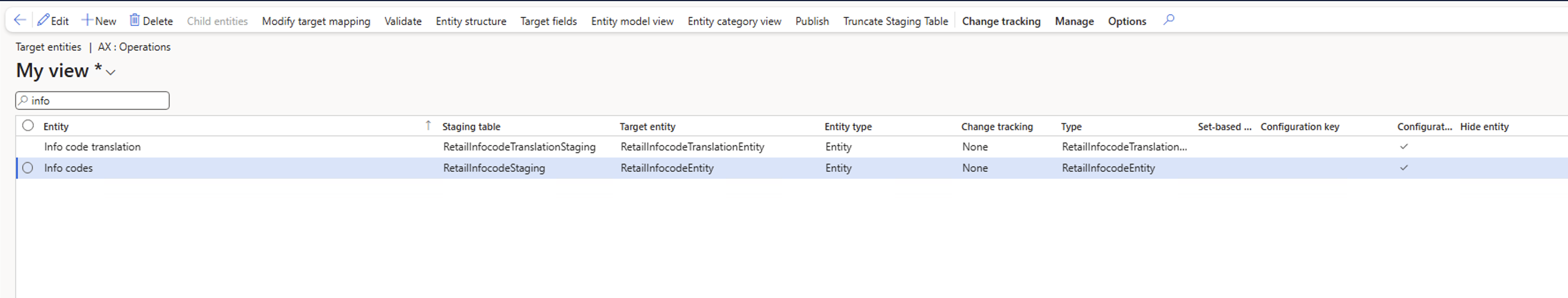The image size is (1568, 298).
Task: Select the Info codes row radio button
Action: (x=27, y=168)
